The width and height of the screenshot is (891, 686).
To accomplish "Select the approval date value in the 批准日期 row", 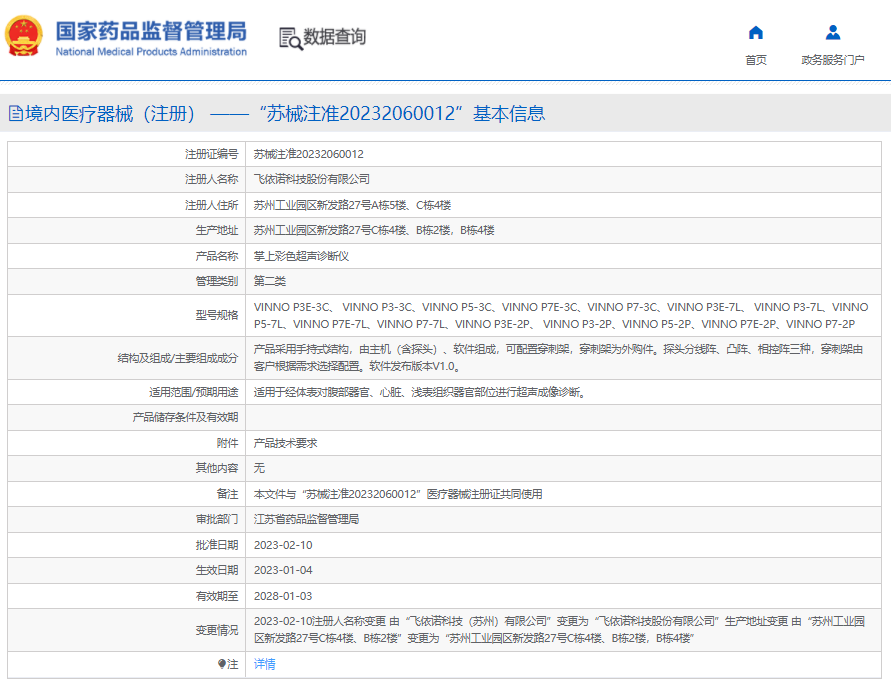I will click(x=283, y=545).
